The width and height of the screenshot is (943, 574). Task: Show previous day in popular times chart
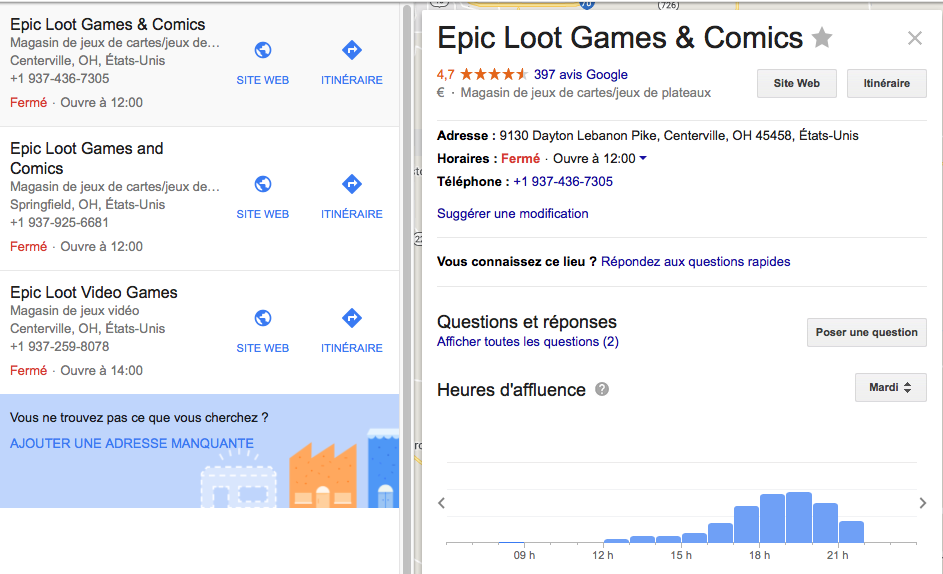(441, 503)
